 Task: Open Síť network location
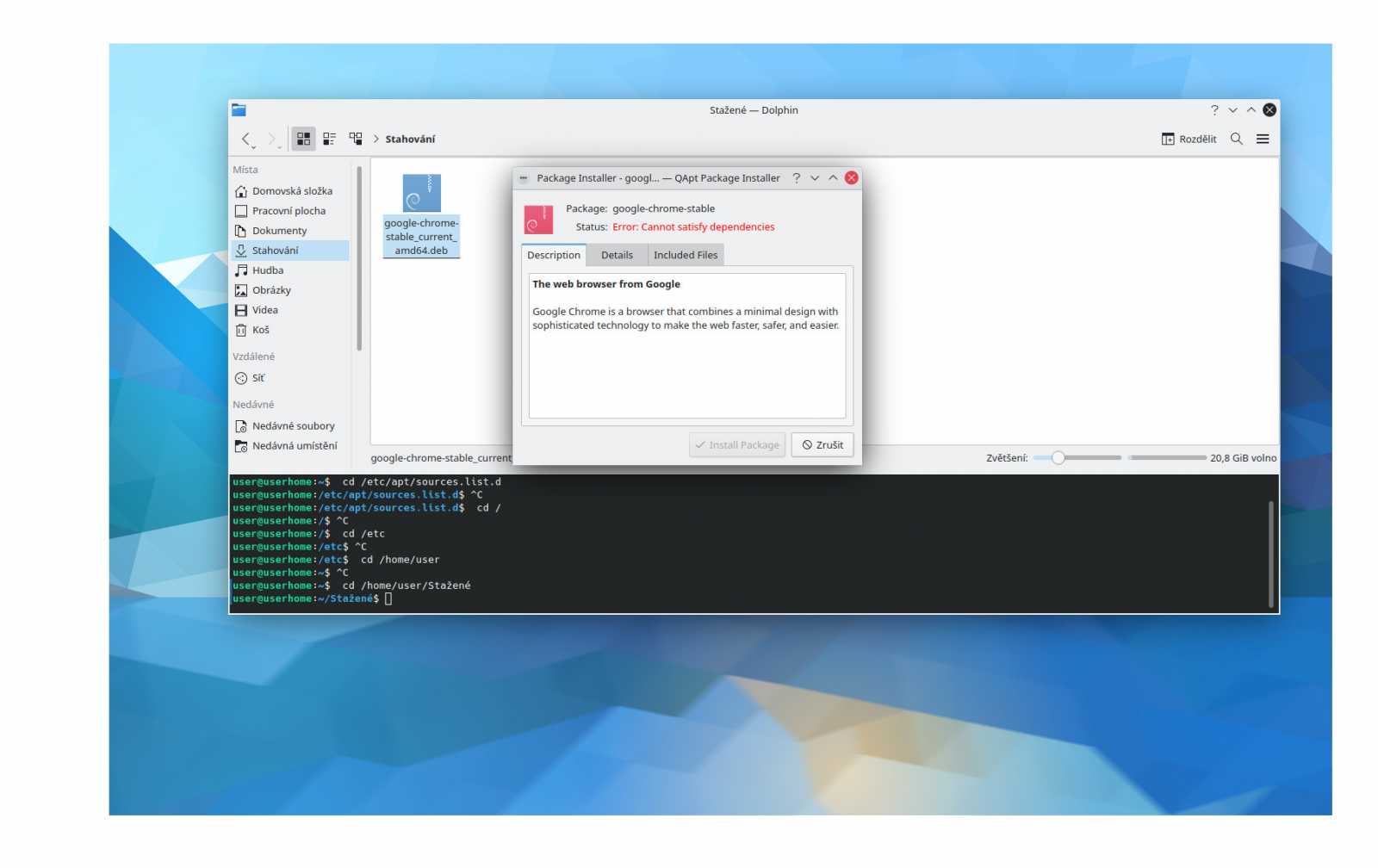[x=291, y=378]
